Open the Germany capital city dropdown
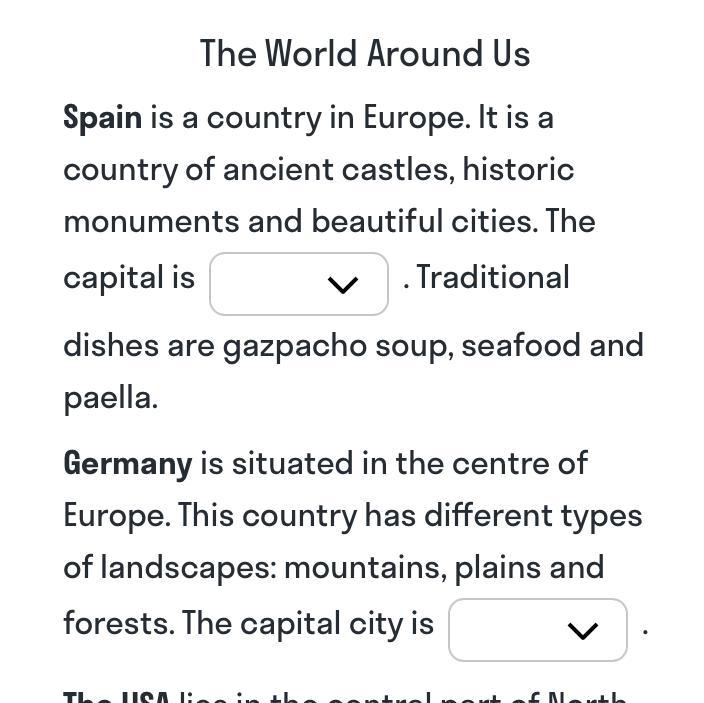Screen dimensions: 704x703 [537, 630]
